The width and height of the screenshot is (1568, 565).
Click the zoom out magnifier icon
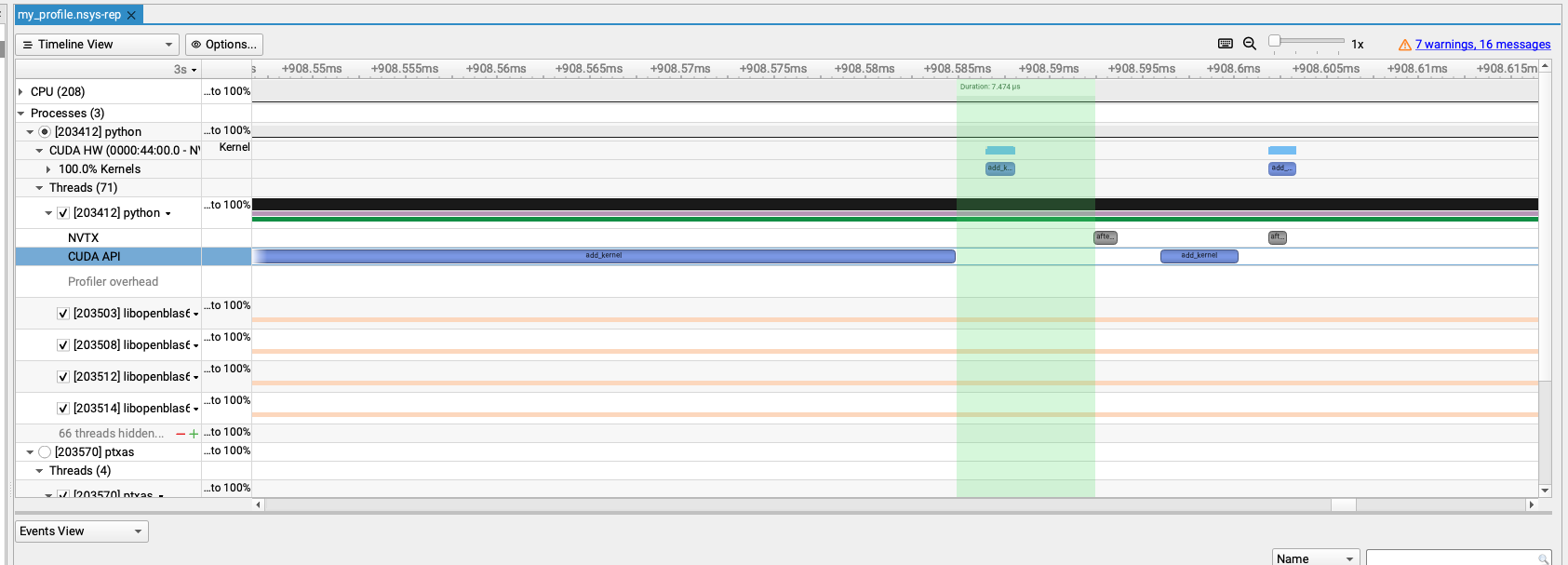tap(1250, 44)
